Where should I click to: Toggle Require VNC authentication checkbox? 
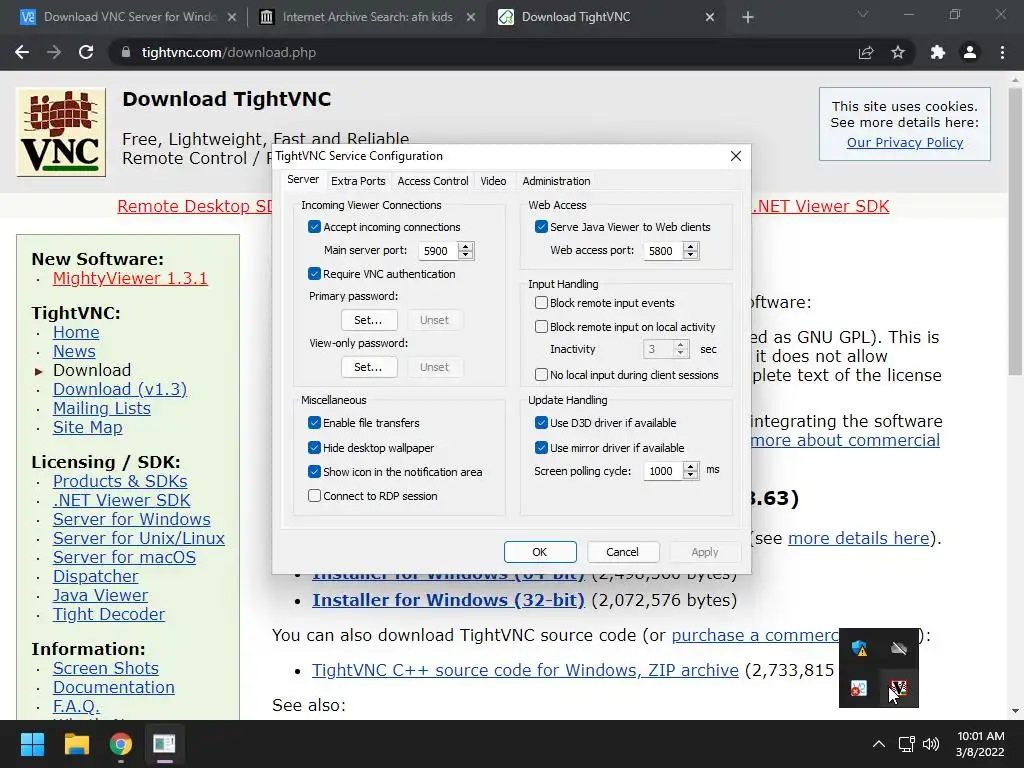pos(314,274)
